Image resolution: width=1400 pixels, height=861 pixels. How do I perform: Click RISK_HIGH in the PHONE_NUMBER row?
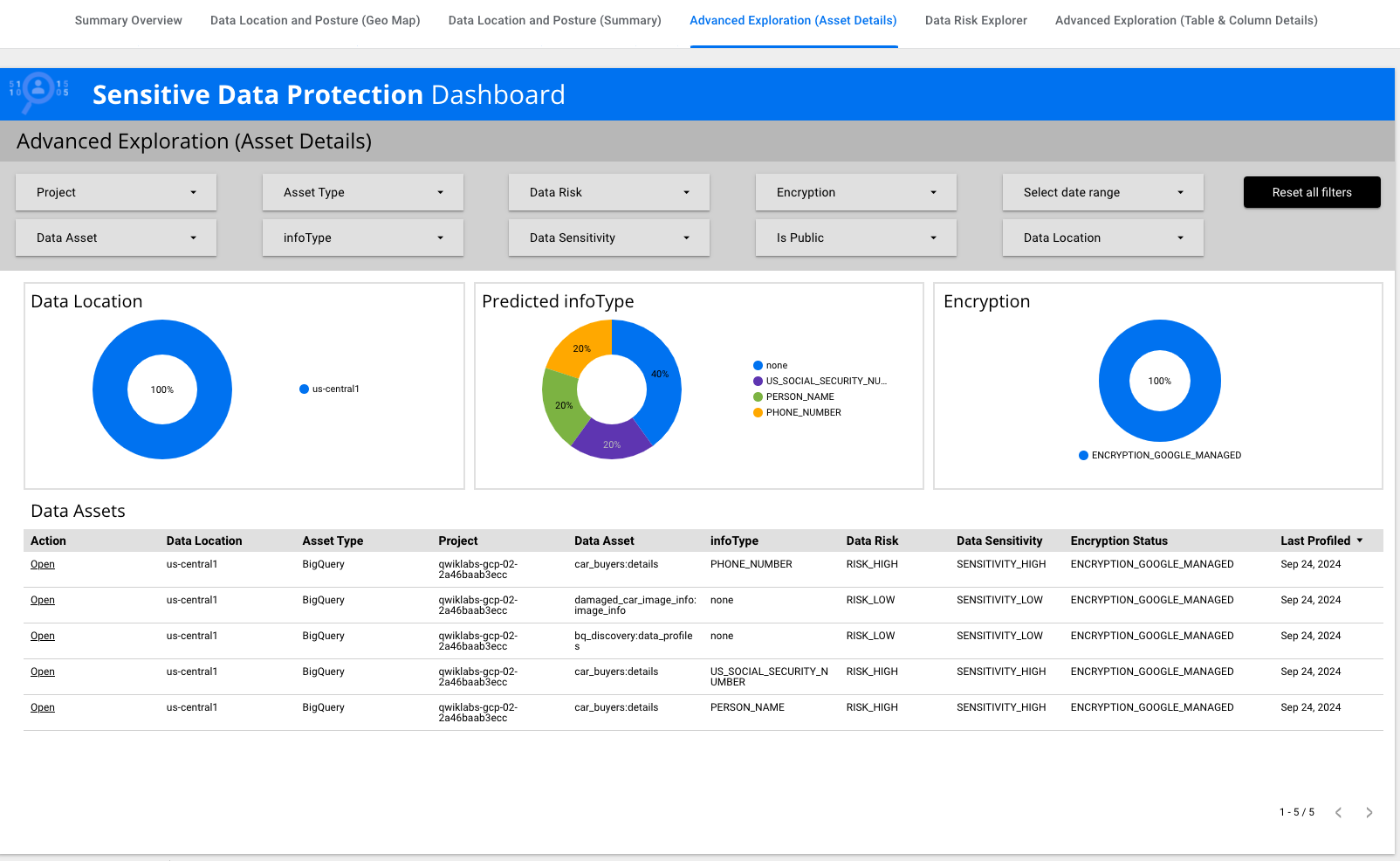(x=872, y=564)
